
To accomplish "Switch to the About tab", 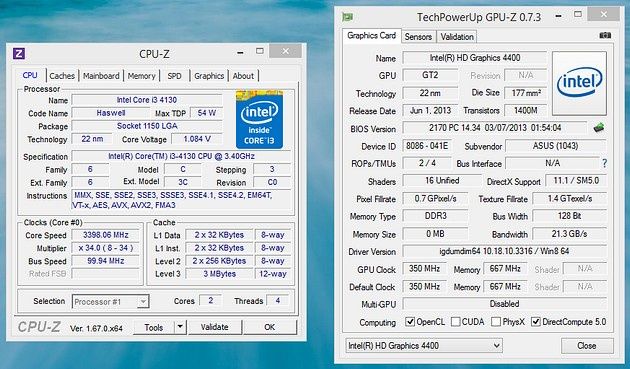I will click(x=243, y=76).
